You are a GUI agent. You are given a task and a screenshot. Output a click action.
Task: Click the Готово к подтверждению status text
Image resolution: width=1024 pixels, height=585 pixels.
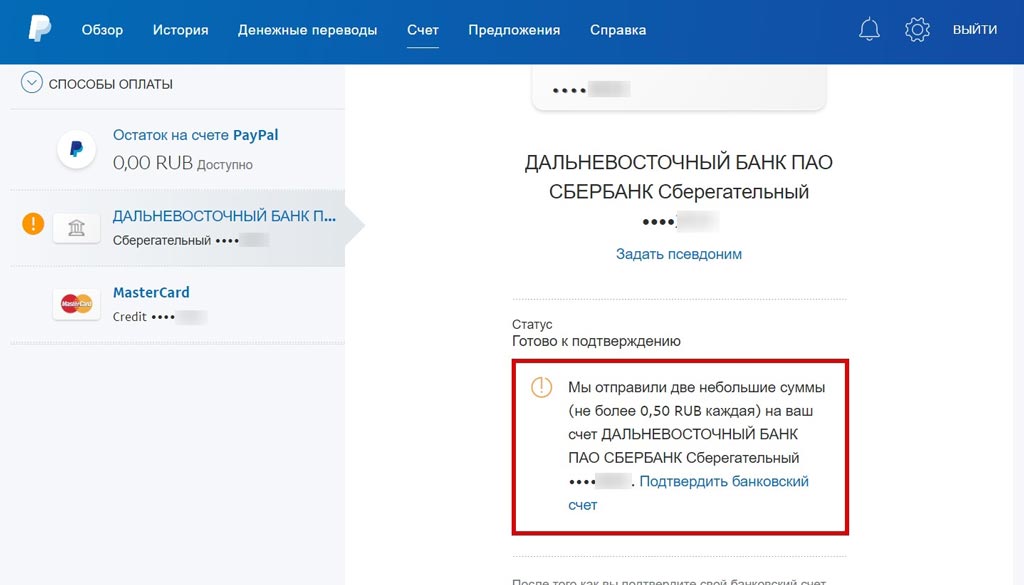tap(596, 341)
